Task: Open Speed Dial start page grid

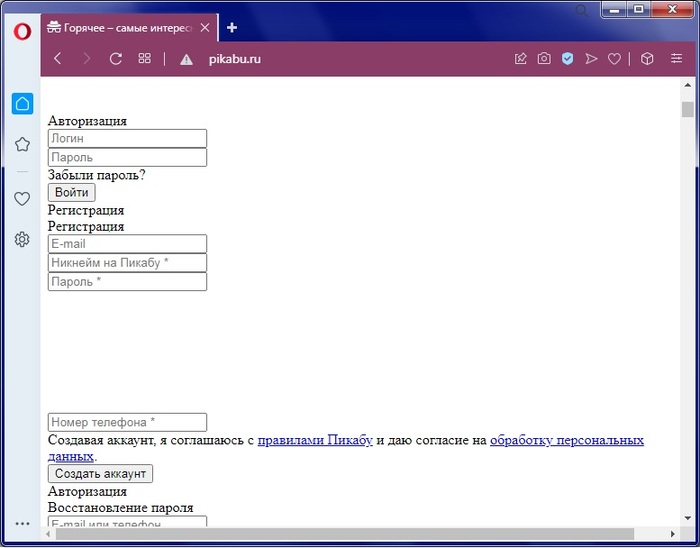Action: coord(145,58)
